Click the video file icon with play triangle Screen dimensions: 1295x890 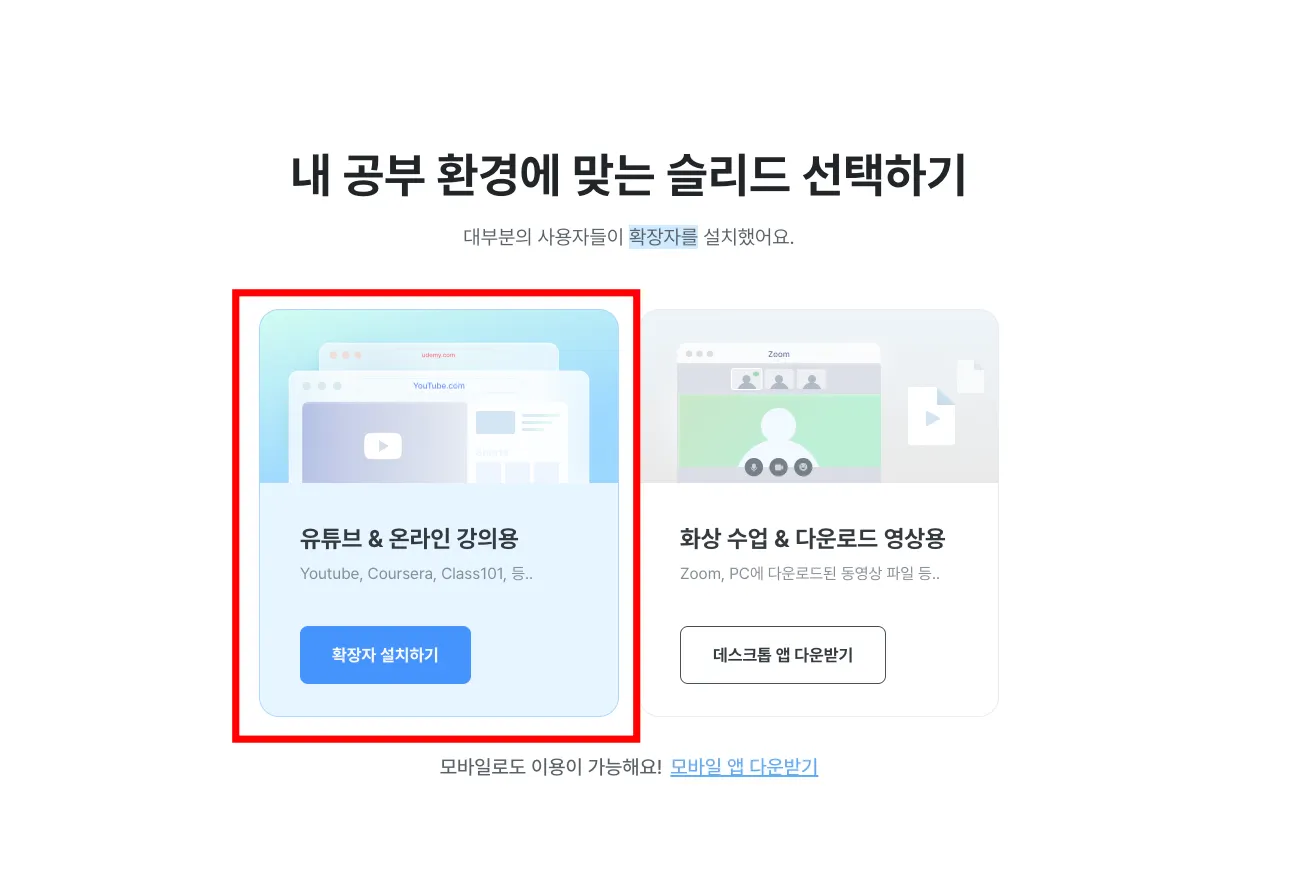pyautogui.click(x=932, y=416)
